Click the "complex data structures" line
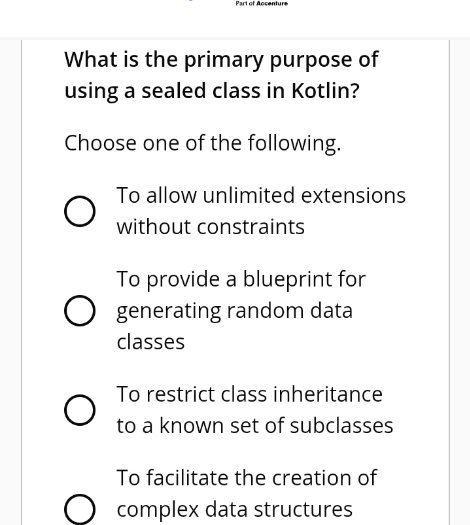 tap(234, 510)
